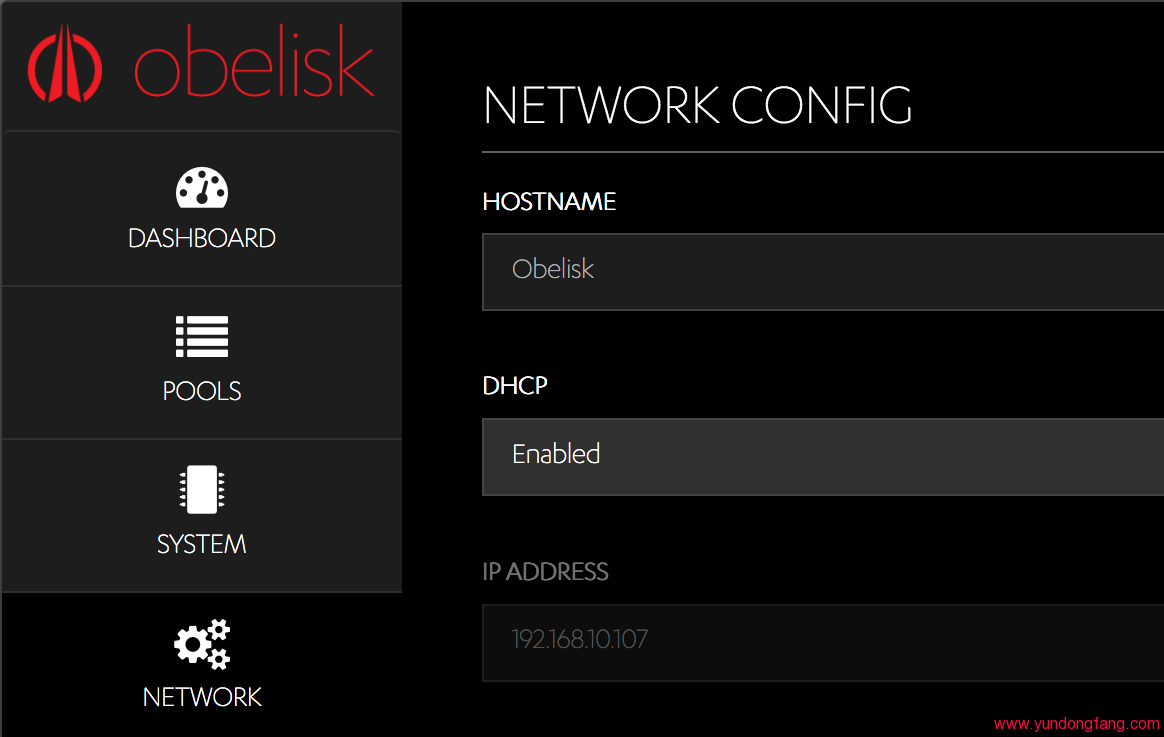Click the disabled IP Address field

tap(822, 641)
